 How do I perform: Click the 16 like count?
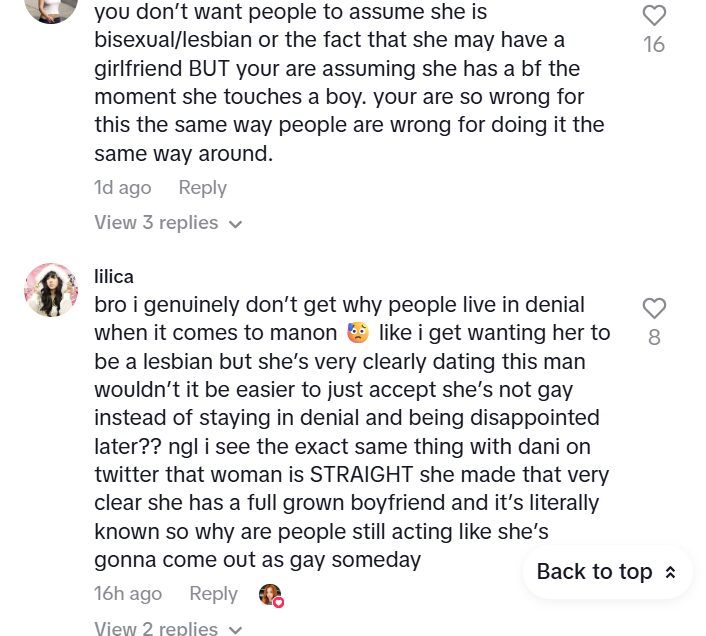coord(654,44)
